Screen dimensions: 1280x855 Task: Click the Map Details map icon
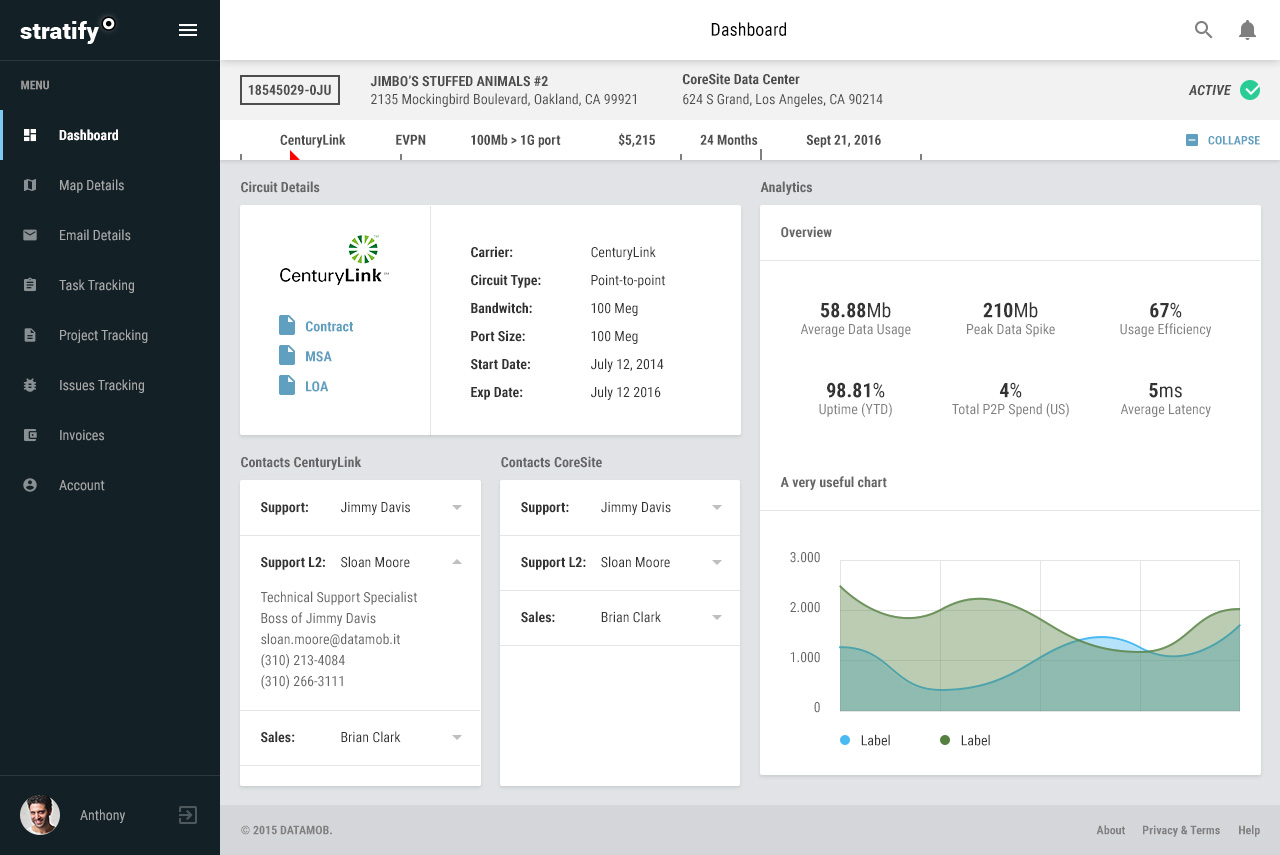[x=30, y=185]
